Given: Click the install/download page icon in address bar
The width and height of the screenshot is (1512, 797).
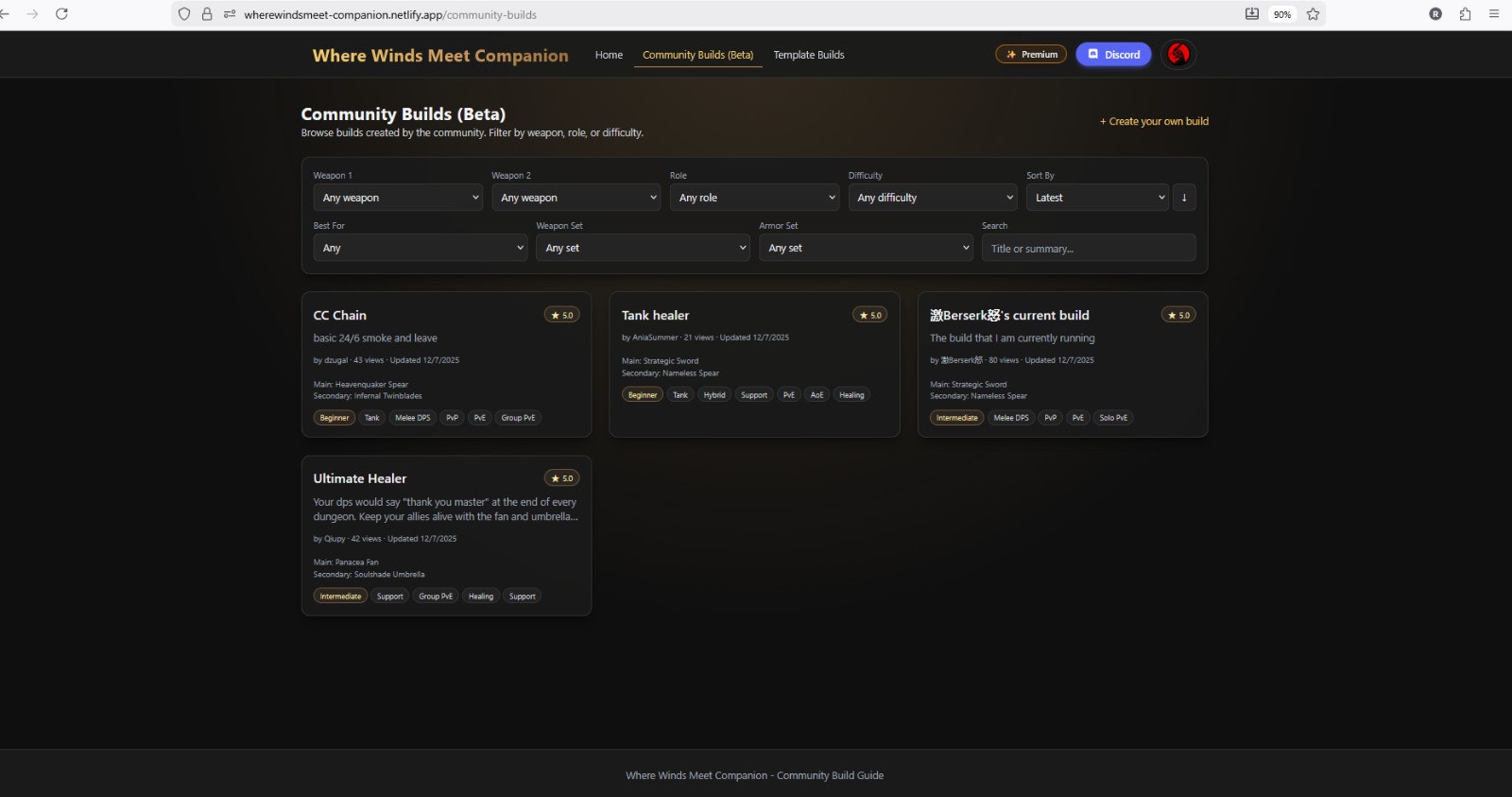Looking at the screenshot, I should (x=1252, y=14).
